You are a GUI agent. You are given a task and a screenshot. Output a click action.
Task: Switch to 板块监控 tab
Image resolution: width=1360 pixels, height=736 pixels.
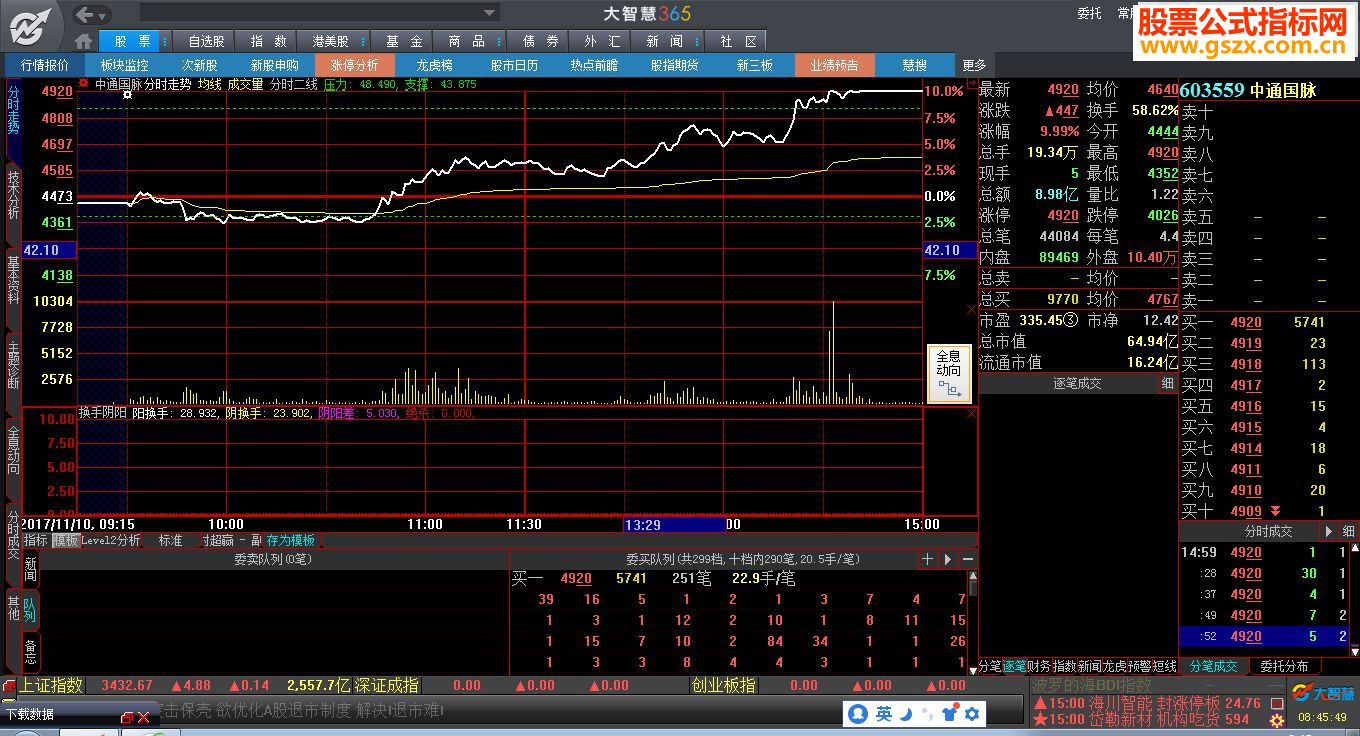(125, 65)
